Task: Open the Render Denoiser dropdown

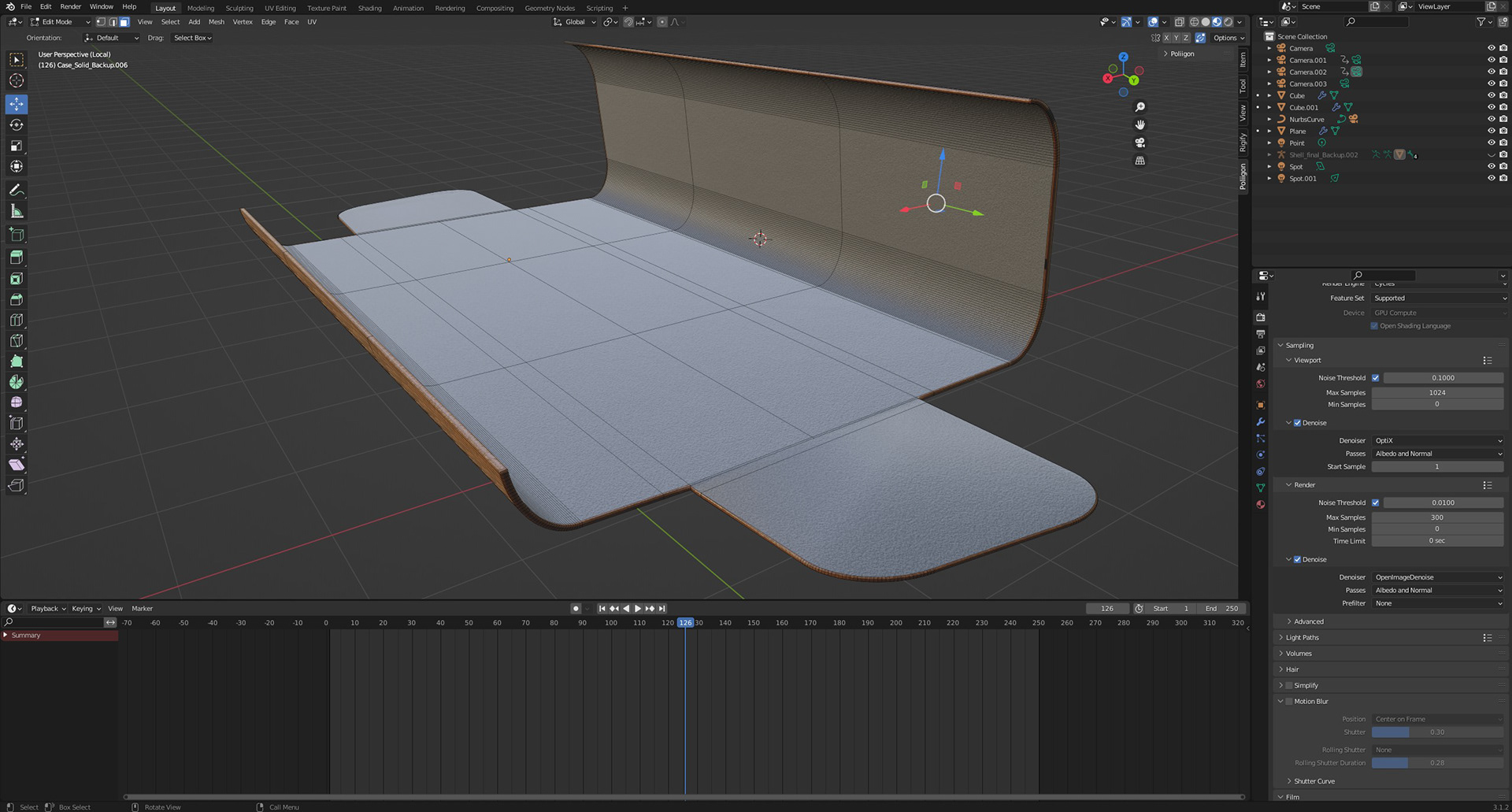Action: 1438,577
